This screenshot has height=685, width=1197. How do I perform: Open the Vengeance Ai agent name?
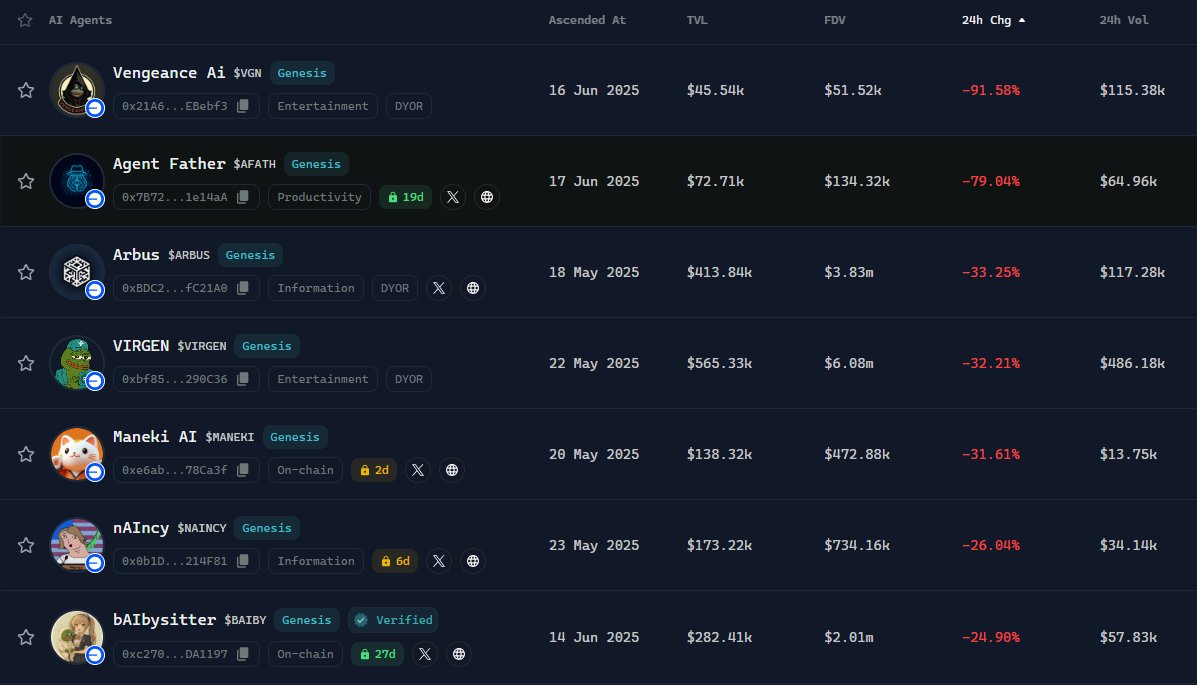tap(169, 73)
